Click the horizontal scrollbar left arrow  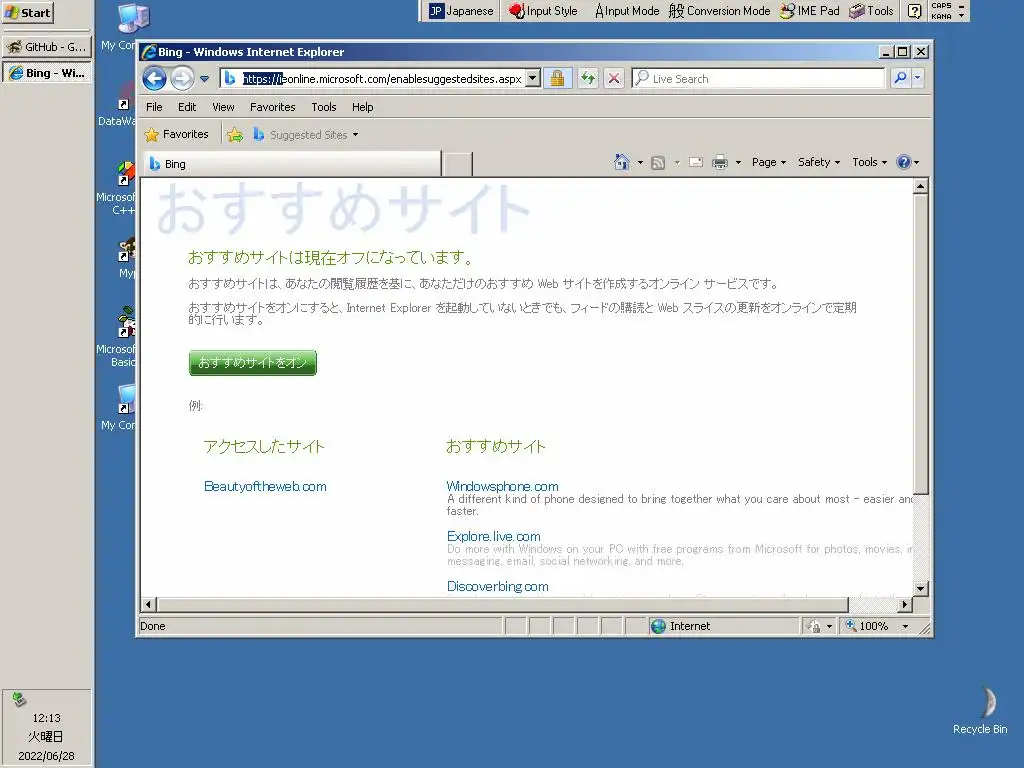[x=148, y=605]
